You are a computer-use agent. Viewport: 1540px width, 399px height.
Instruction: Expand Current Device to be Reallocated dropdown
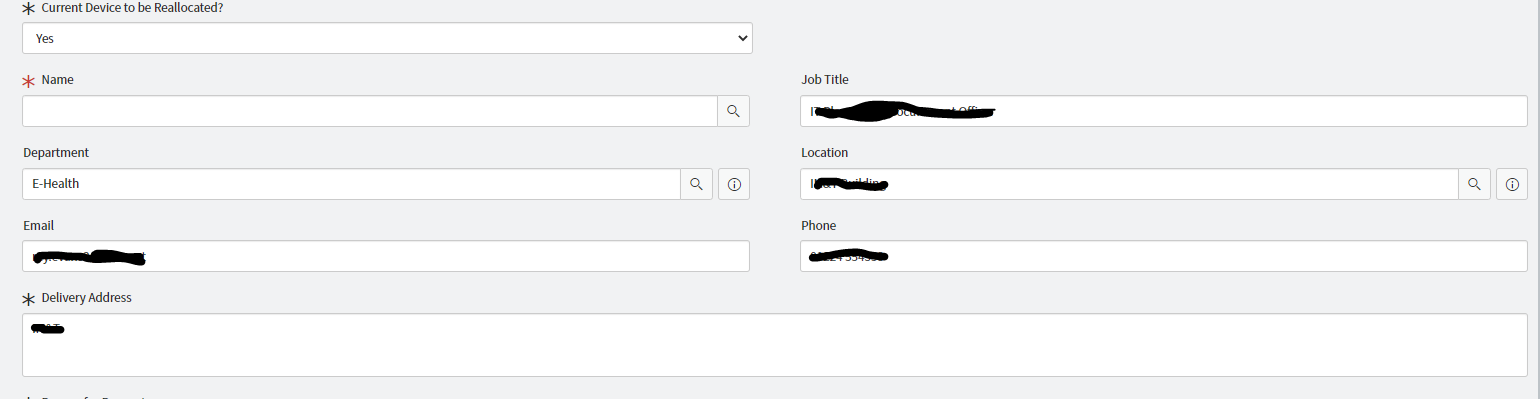387,38
